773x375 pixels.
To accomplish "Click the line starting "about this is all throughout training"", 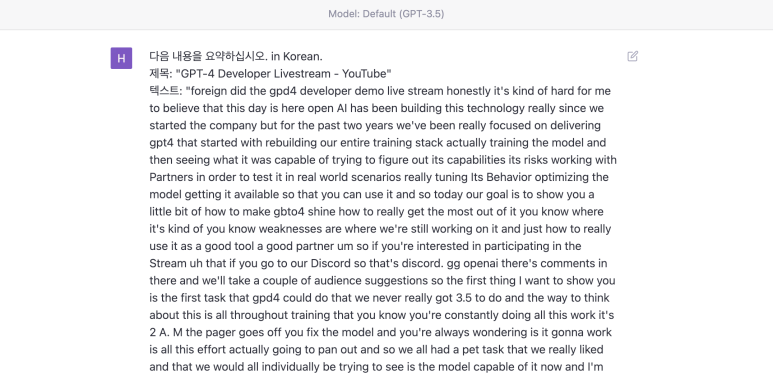I will pos(382,315).
